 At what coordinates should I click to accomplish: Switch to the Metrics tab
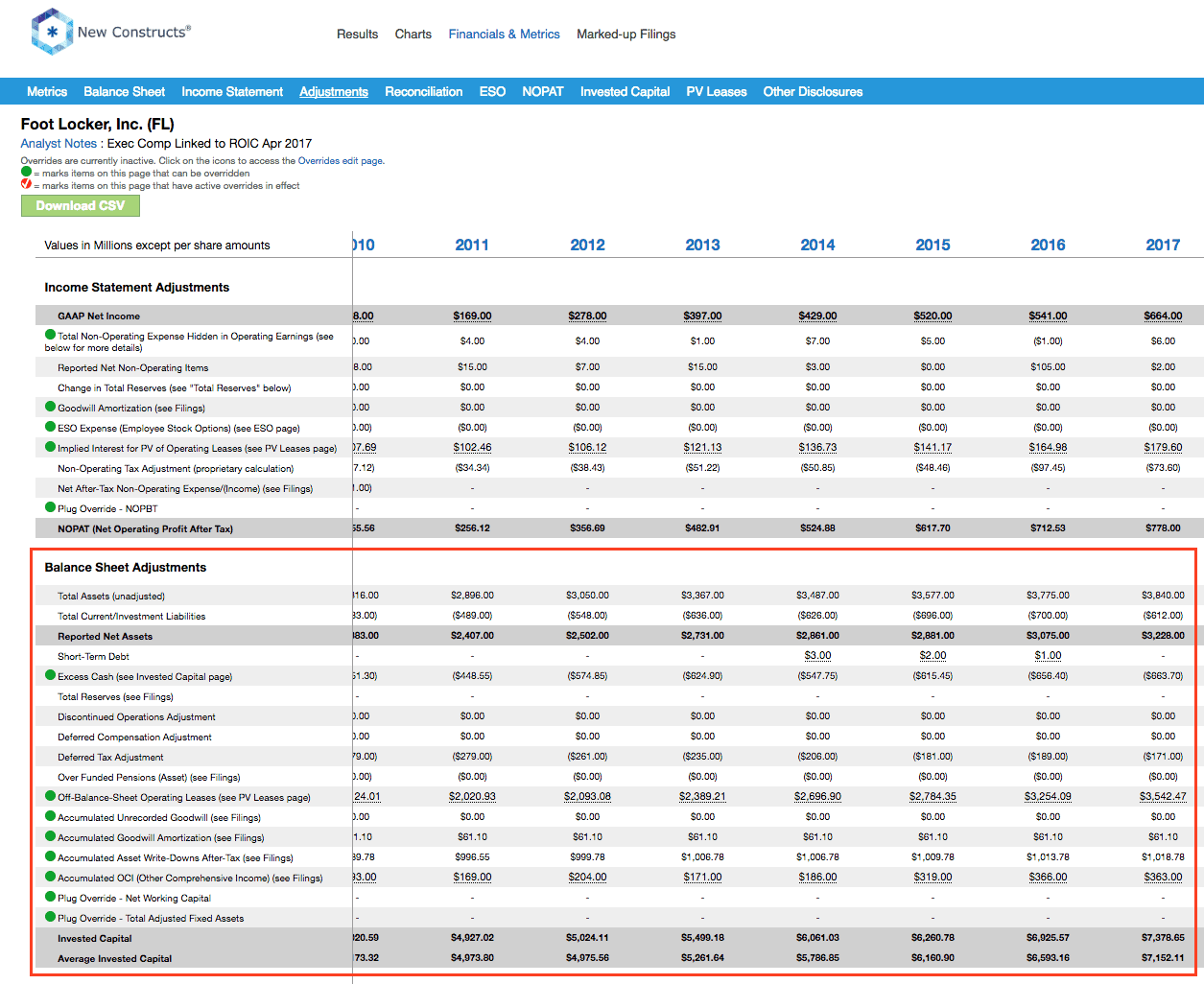coord(47,91)
